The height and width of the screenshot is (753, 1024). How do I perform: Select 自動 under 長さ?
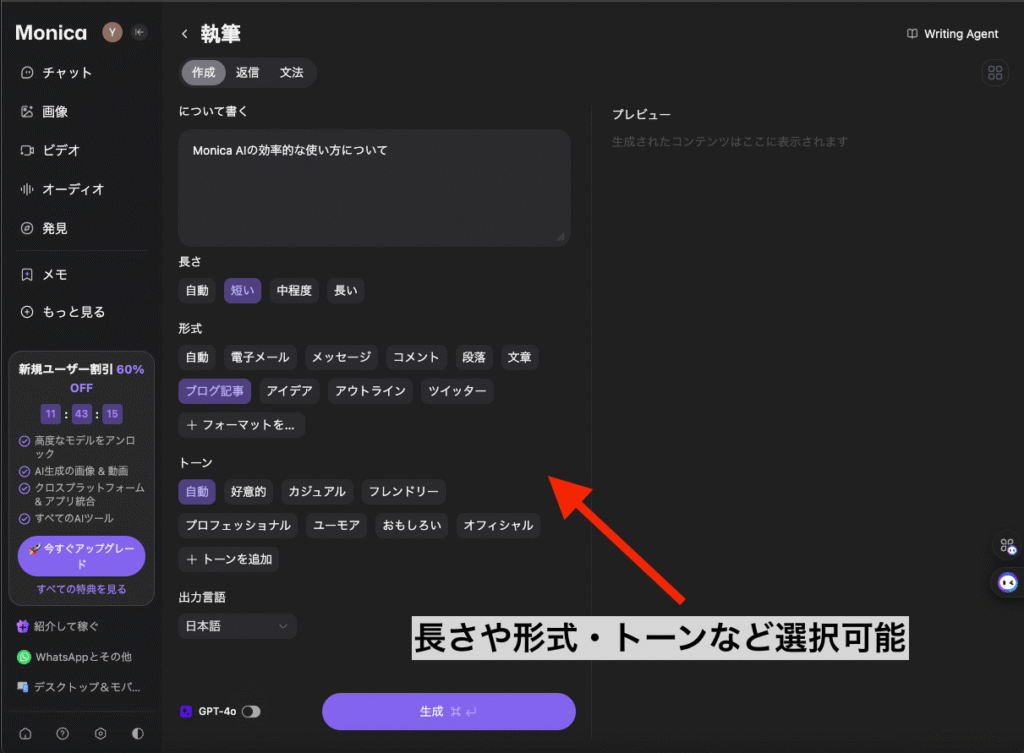pyautogui.click(x=197, y=291)
